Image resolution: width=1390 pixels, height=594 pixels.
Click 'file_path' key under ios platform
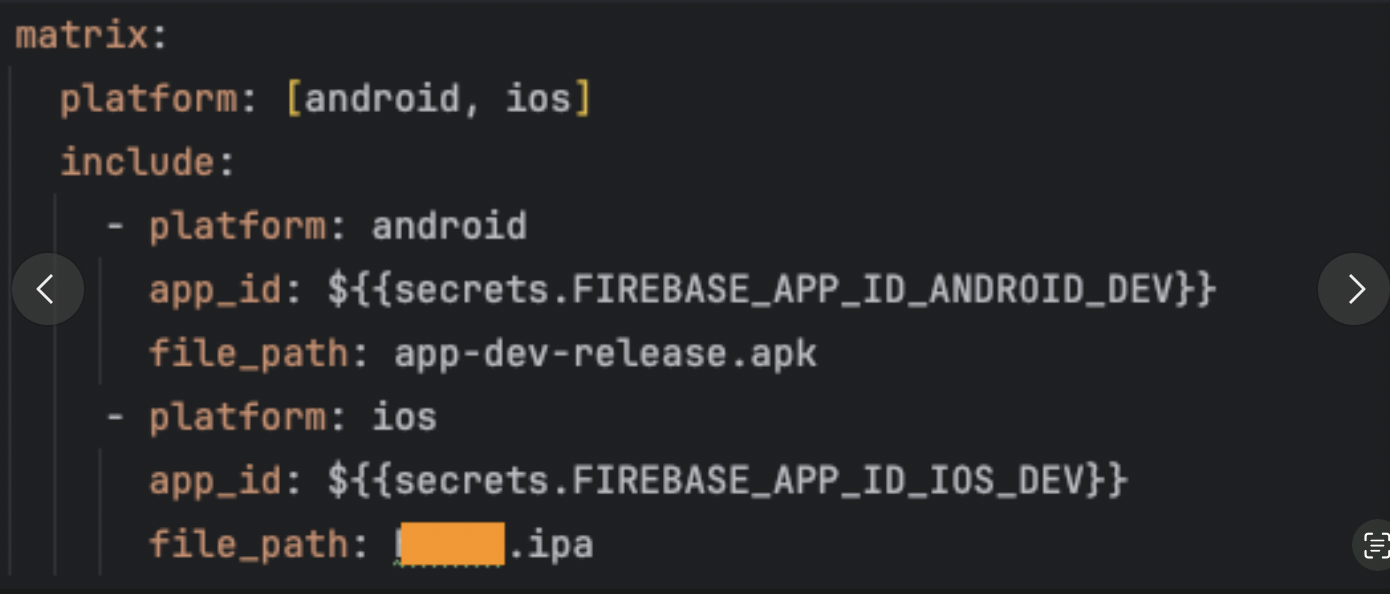point(248,545)
